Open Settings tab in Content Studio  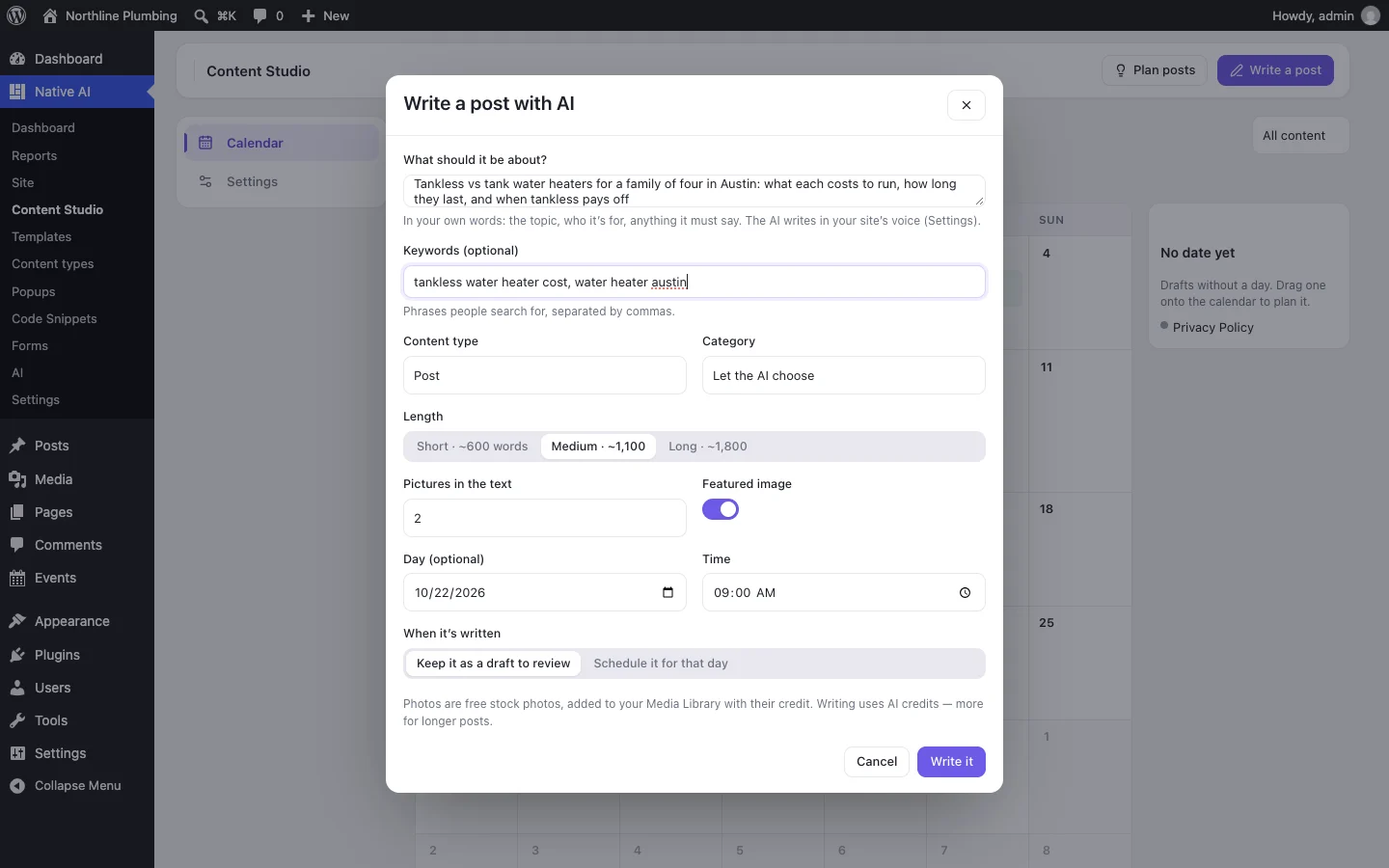[x=282, y=181]
